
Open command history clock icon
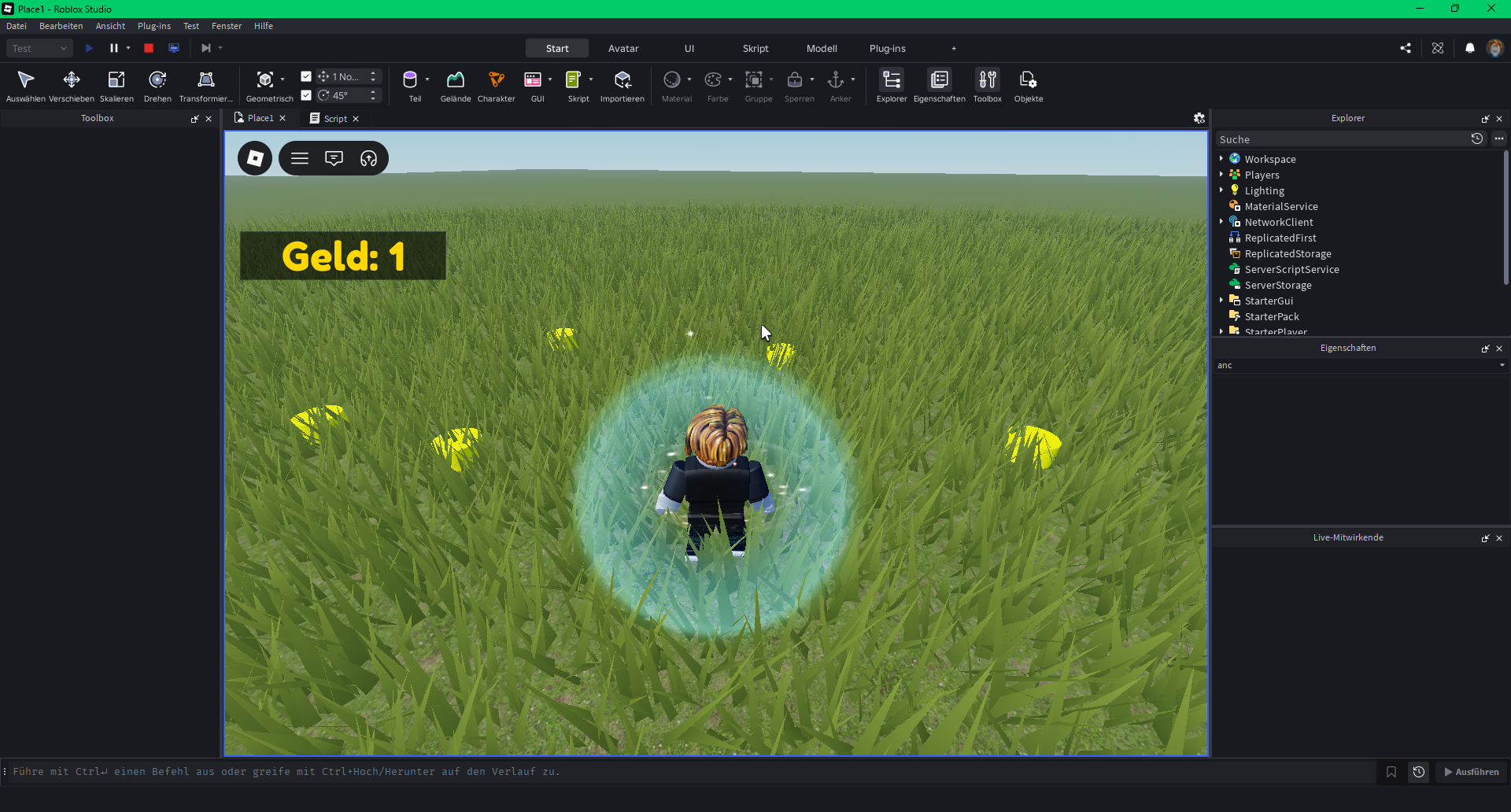pyautogui.click(x=1419, y=772)
